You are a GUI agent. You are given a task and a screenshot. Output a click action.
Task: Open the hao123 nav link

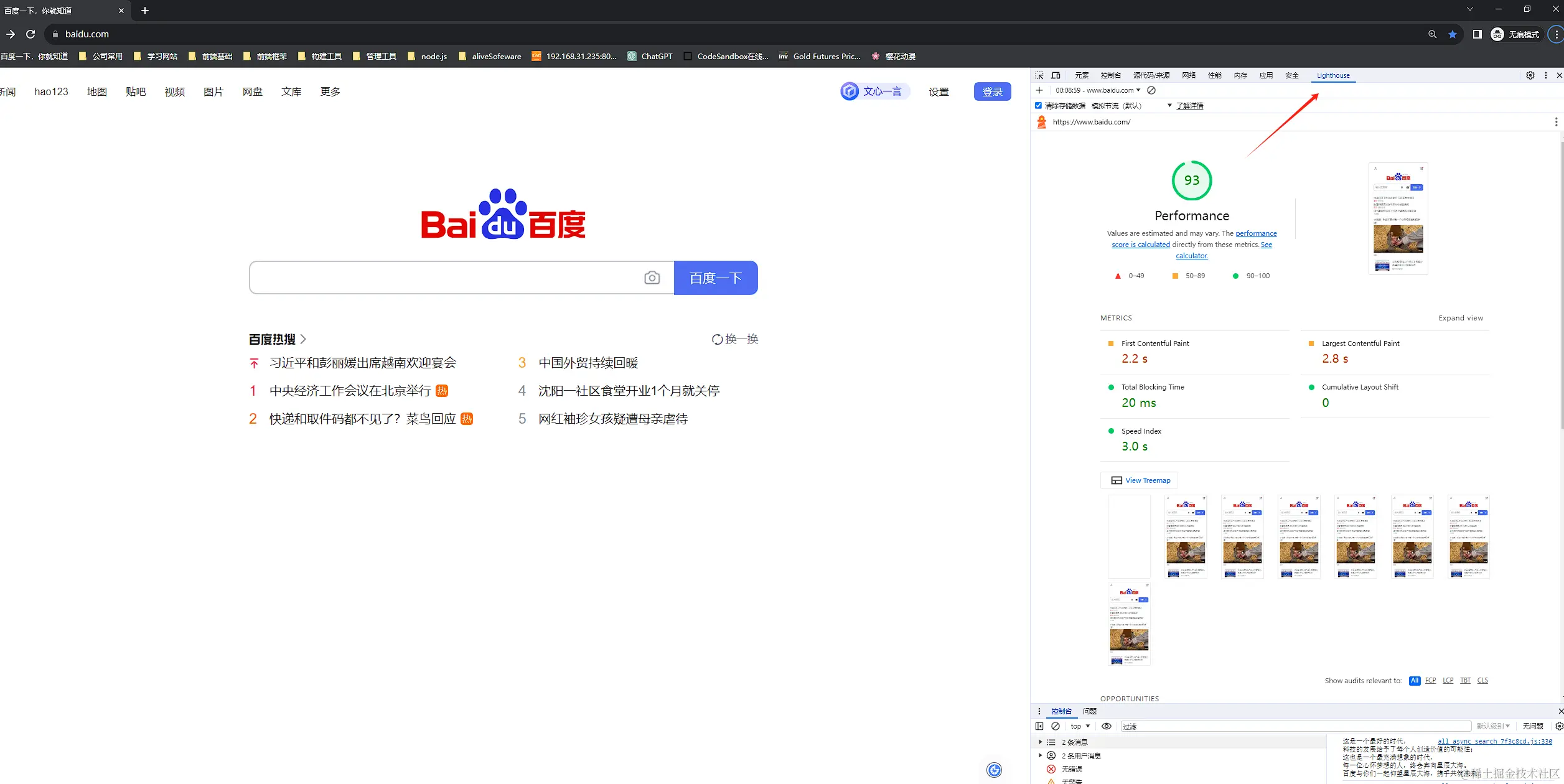click(52, 91)
